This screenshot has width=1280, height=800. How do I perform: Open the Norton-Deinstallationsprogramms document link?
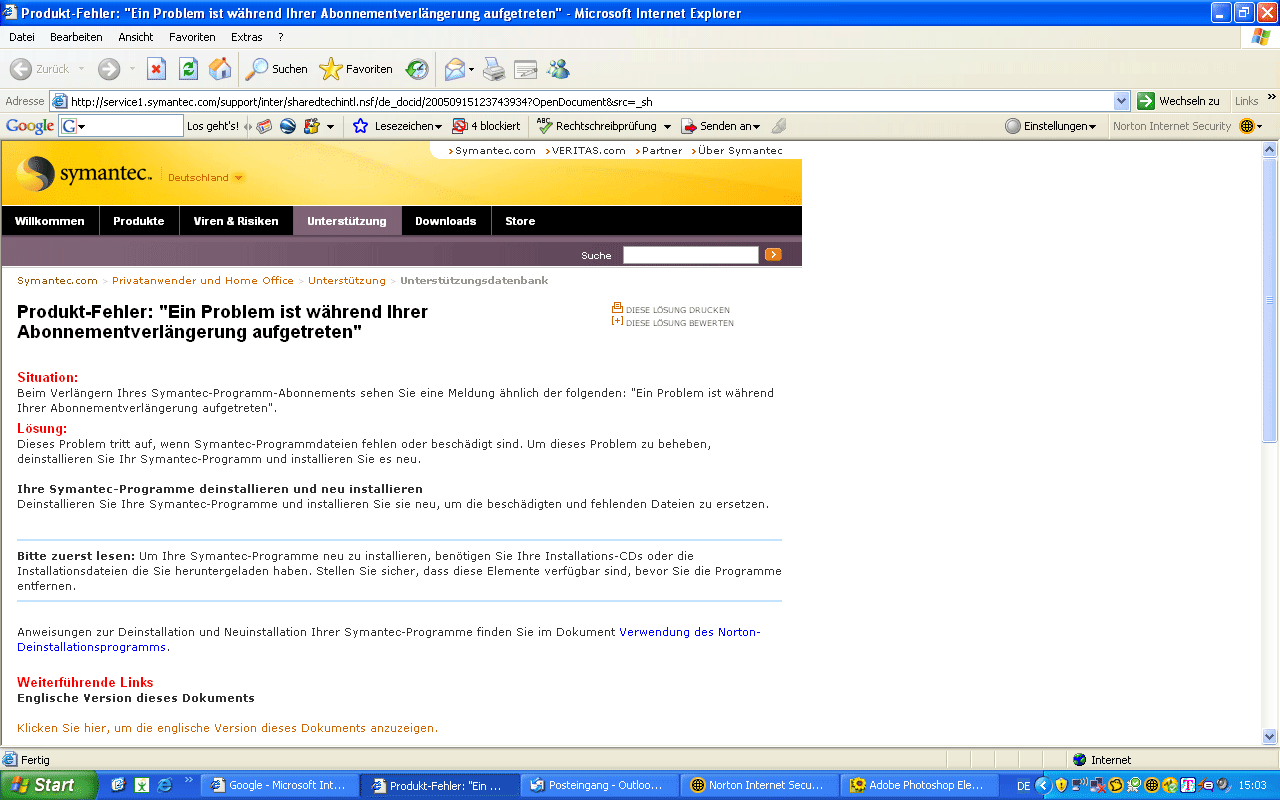389,640
